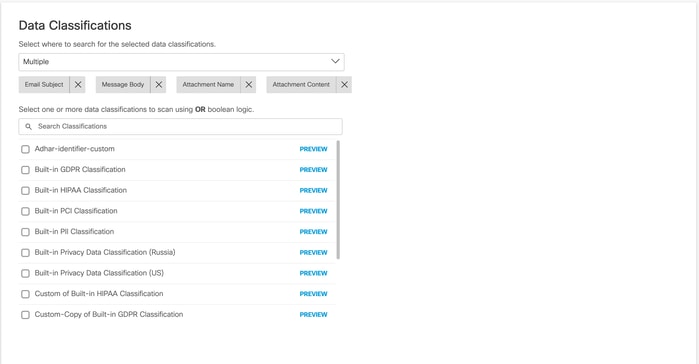Click the search magnifier icon

[29, 127]
